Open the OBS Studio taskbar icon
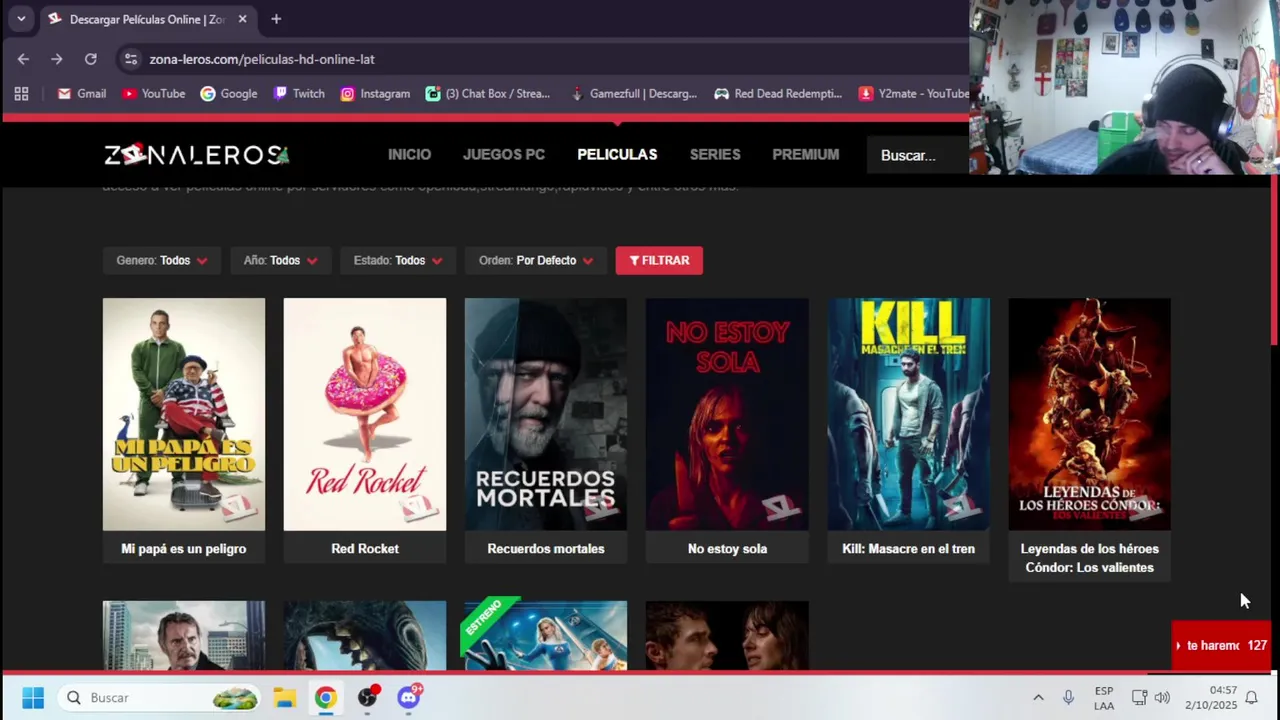Image resolution: width=1280 pixels, height=720 pixels. tap(368, 697)
